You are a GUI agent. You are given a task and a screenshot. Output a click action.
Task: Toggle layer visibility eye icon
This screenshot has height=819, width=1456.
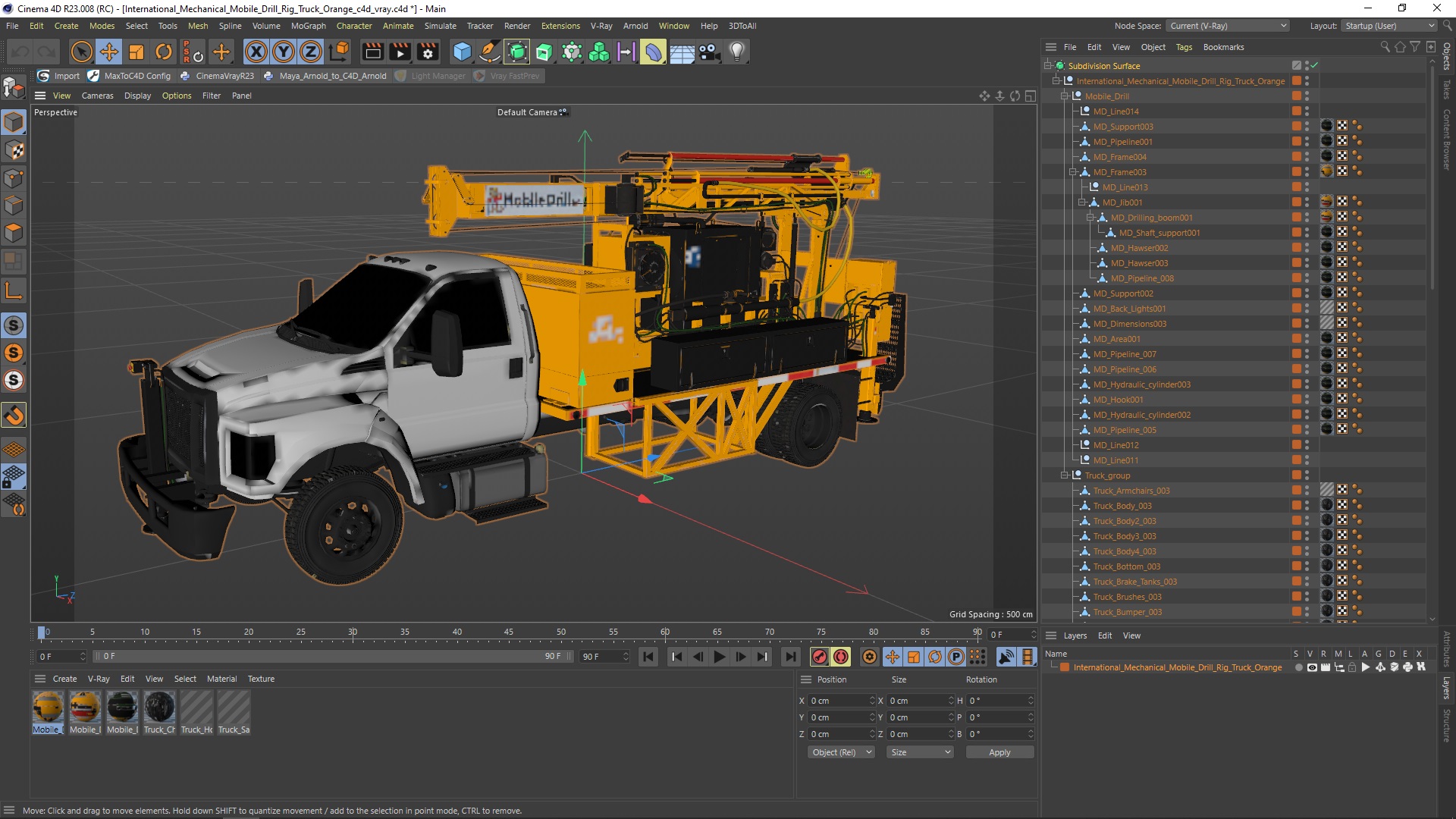tap(1312, 667)
